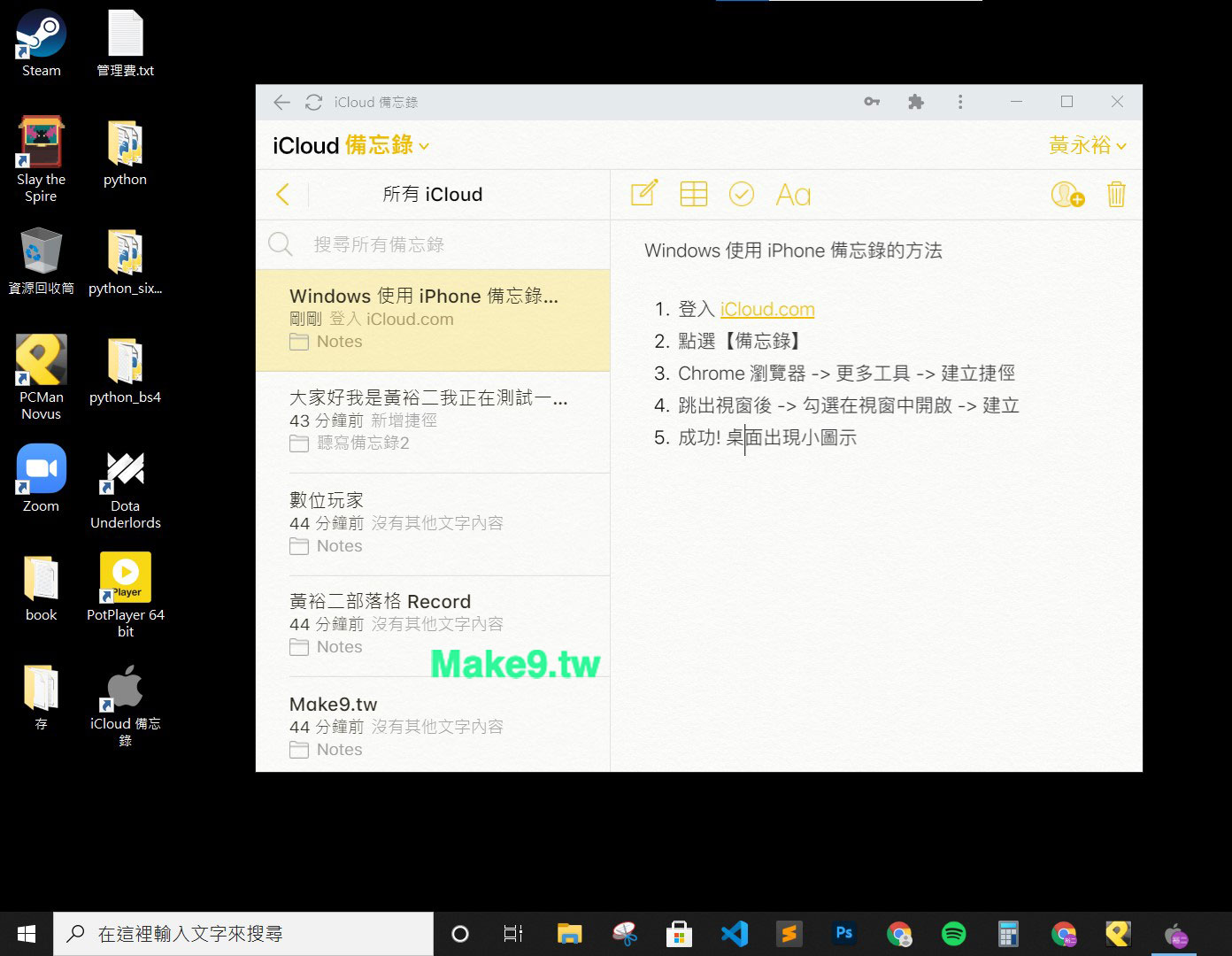The height and width of the screenshot is (956, 1232).
Task: Open the Aa text format menu
Action: (793, 195)
